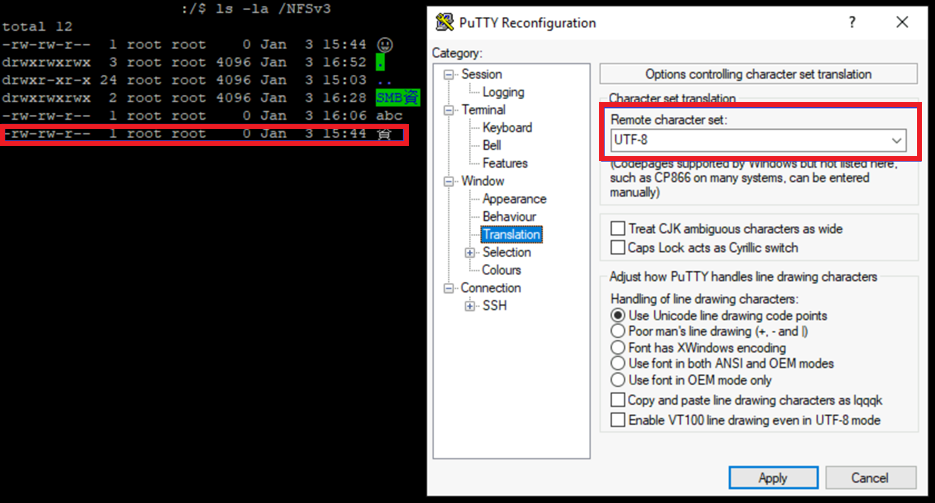The height and width of the screenshot is (503, 935).
Task: Select the Colours category
Action: pos(501,270)
